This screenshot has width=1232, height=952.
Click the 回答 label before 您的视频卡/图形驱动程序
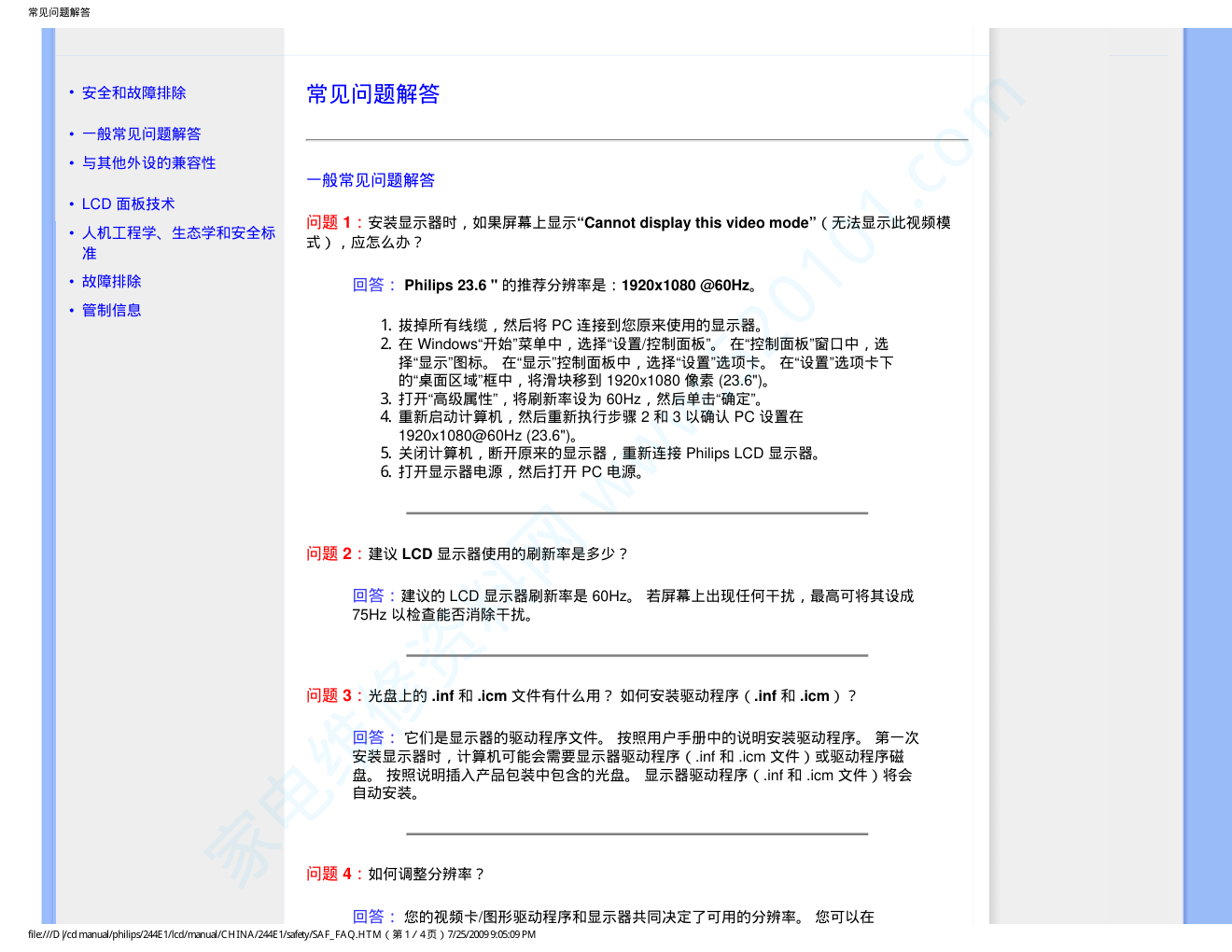373,917
